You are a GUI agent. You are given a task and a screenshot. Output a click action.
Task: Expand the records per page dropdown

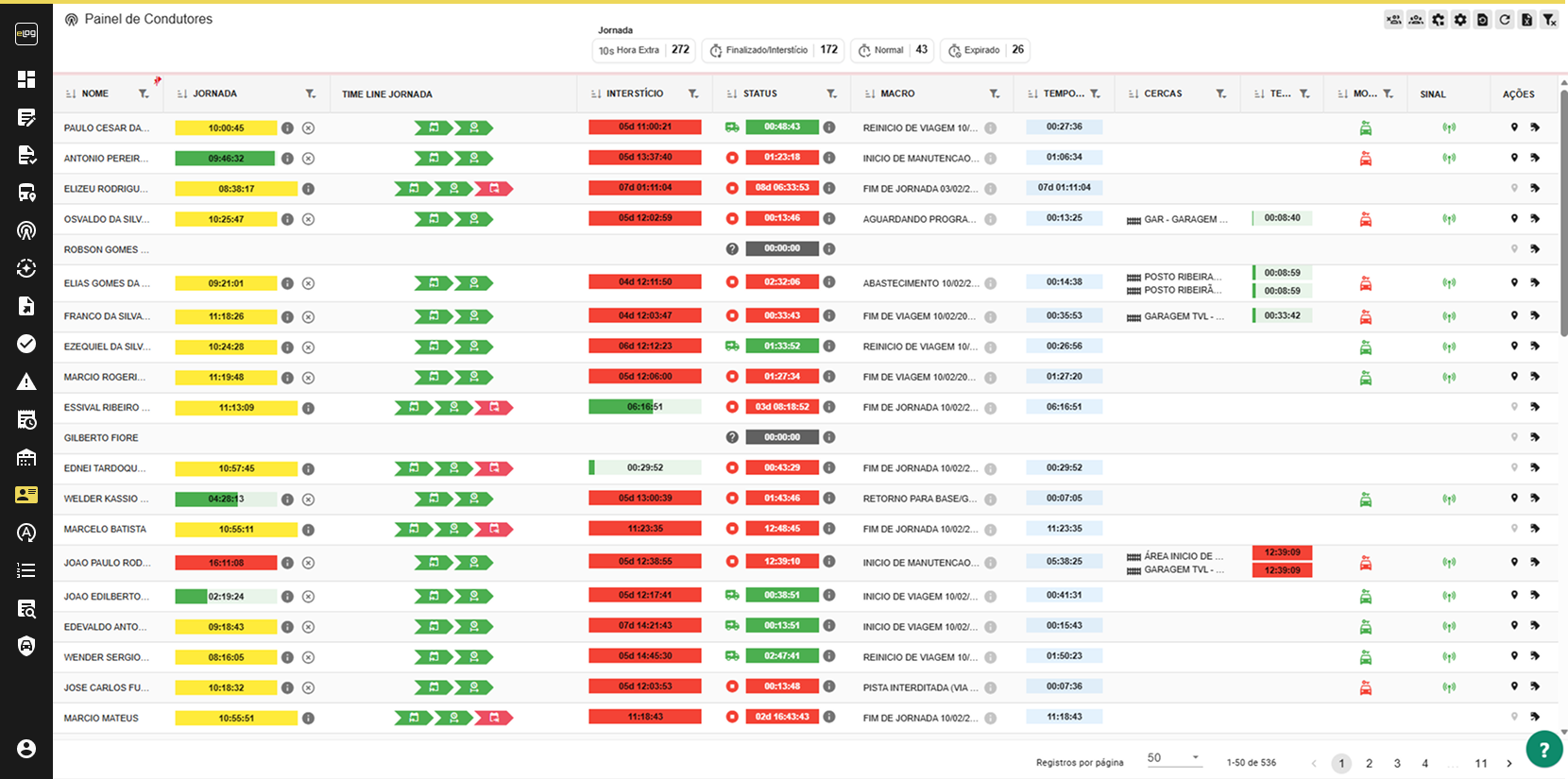coord(1173,758)
